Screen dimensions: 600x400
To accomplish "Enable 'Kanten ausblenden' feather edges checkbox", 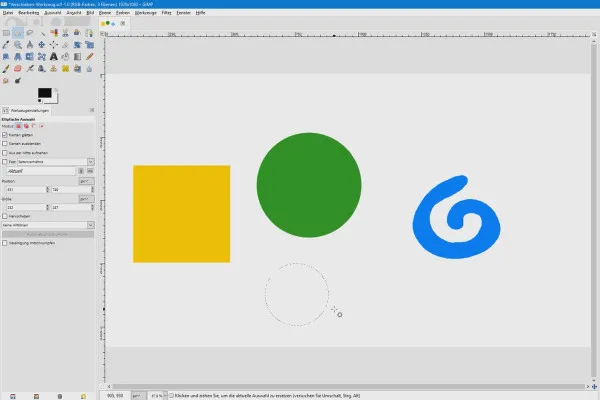I will click(5, 144).
